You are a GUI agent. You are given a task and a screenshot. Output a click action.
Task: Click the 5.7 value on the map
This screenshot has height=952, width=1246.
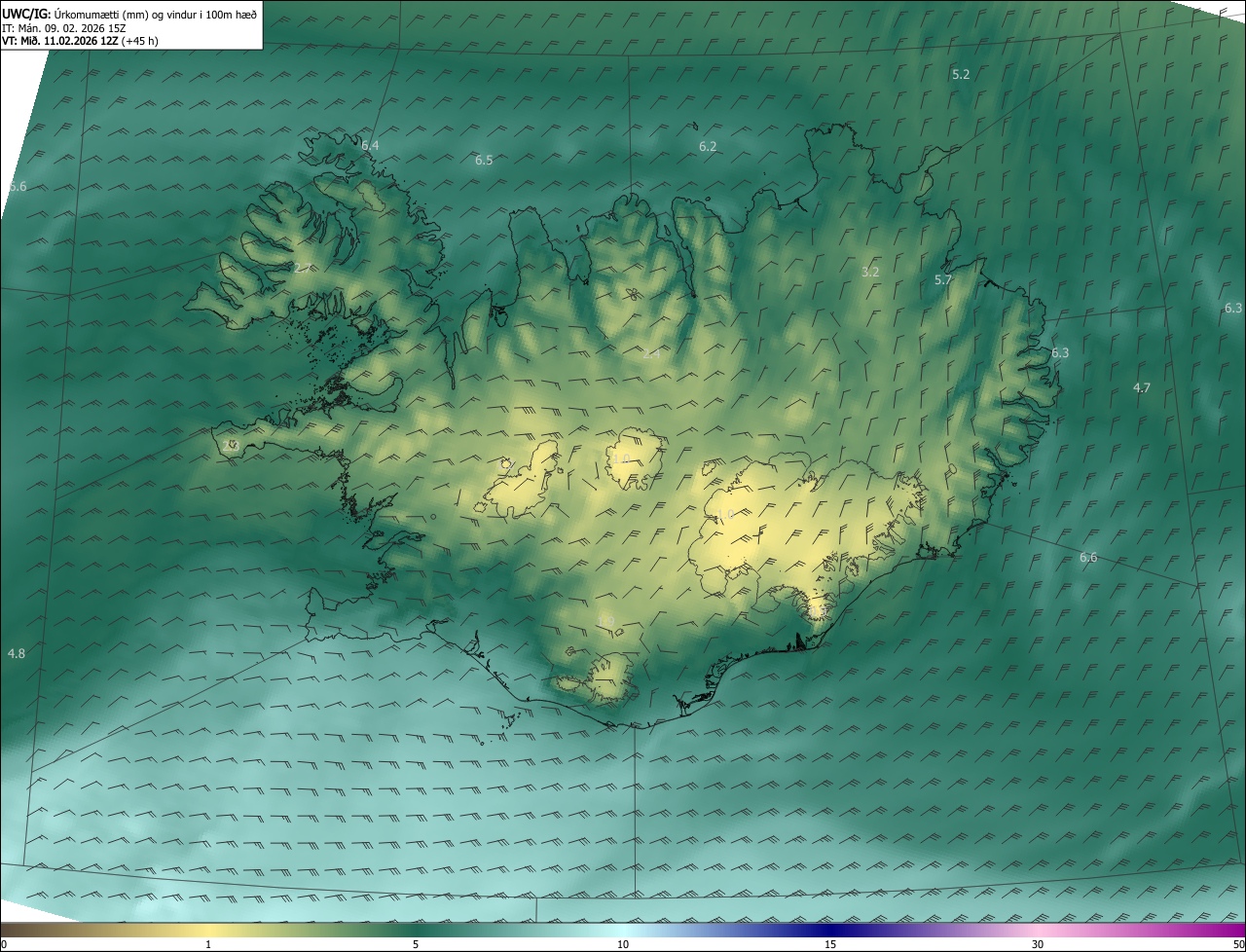pyautogui.click(x=942, y=279)
